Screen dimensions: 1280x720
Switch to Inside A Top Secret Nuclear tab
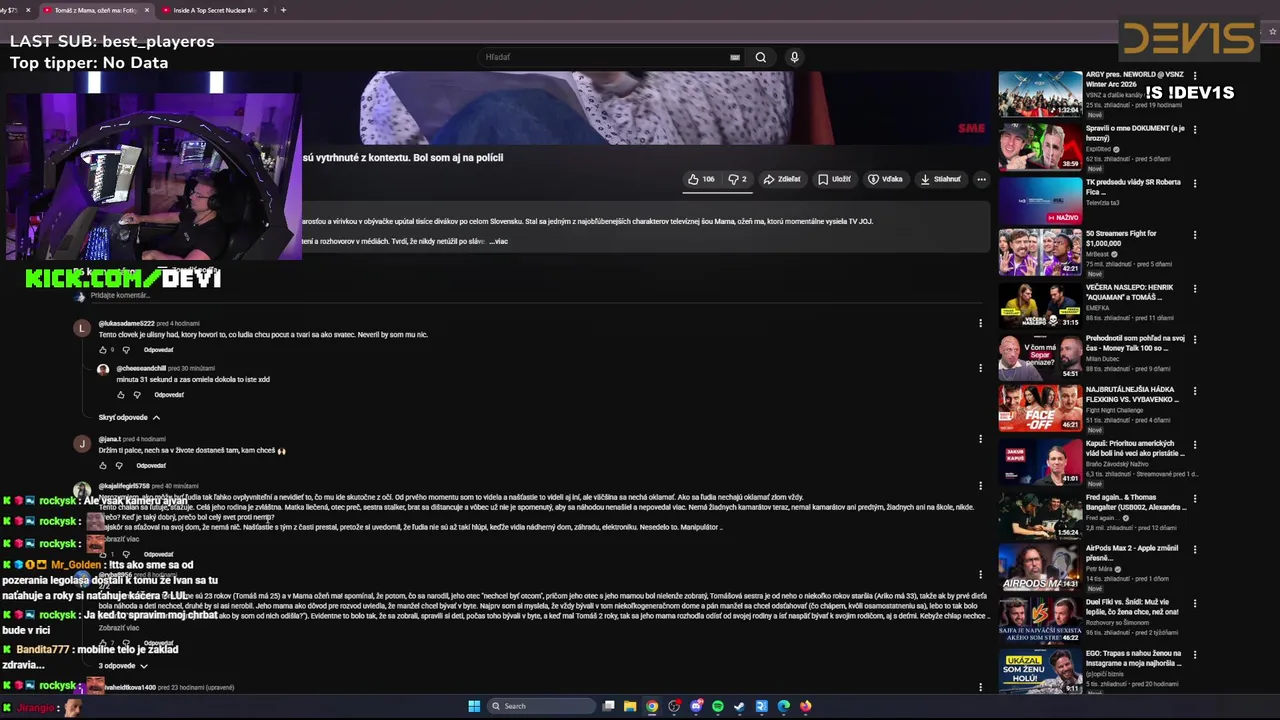tap(214, 10)
